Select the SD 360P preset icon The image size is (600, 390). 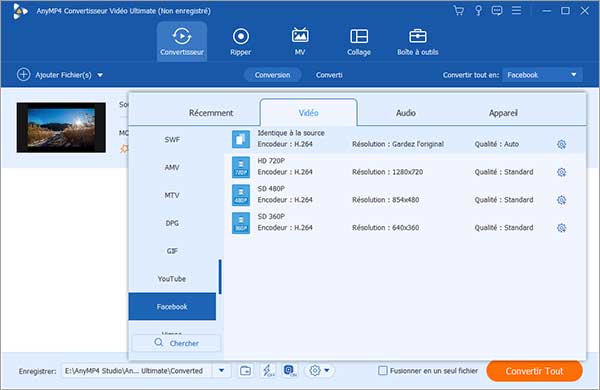241,223
